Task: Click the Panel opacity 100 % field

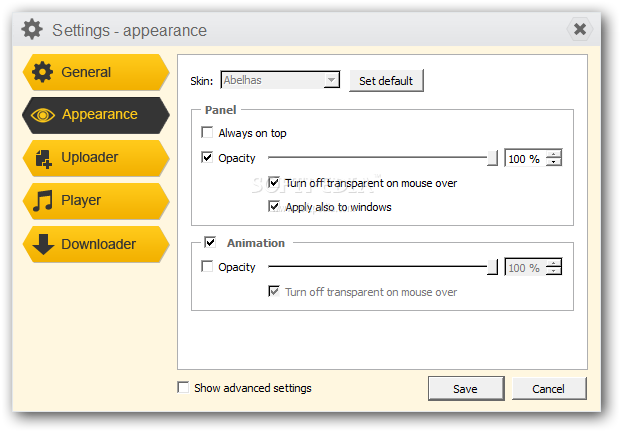Action: (525, 159)
